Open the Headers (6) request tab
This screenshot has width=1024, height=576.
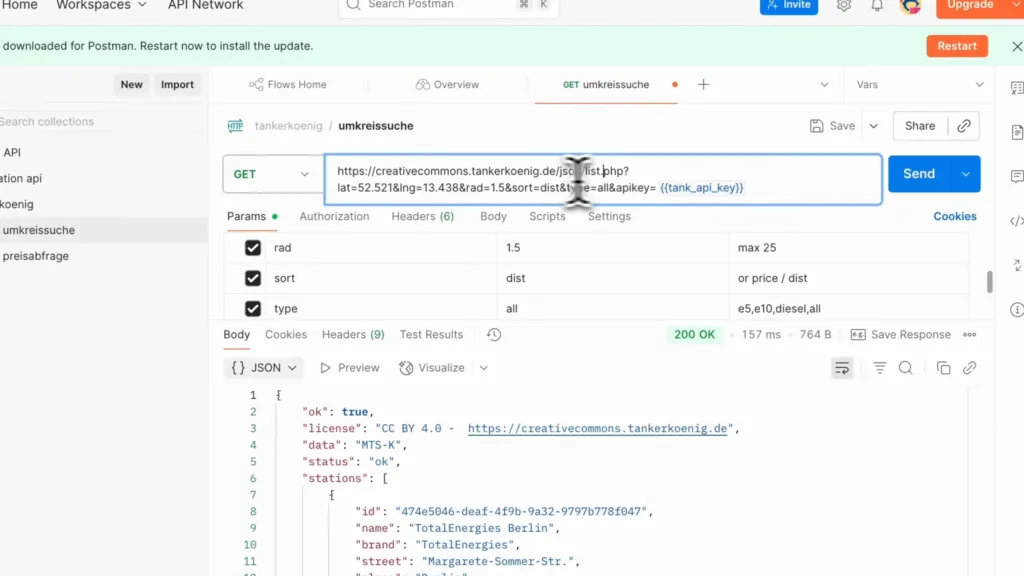(x=423, y=217)
